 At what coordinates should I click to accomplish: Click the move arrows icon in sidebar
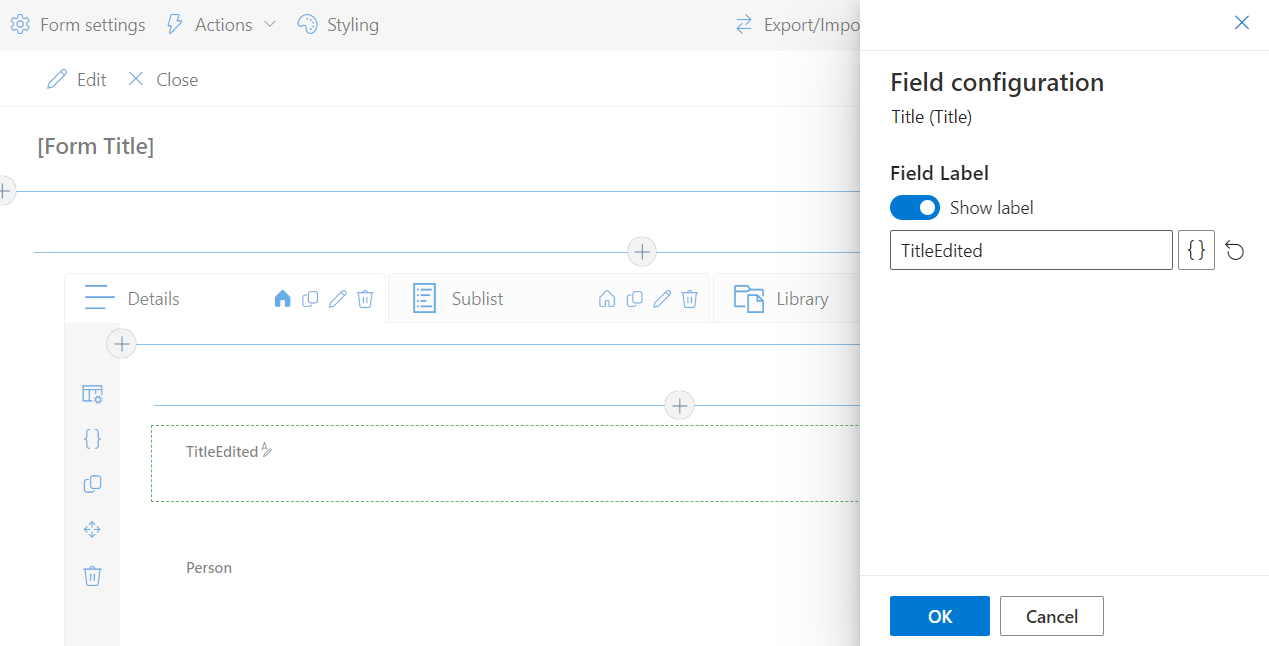click(92, 530)
